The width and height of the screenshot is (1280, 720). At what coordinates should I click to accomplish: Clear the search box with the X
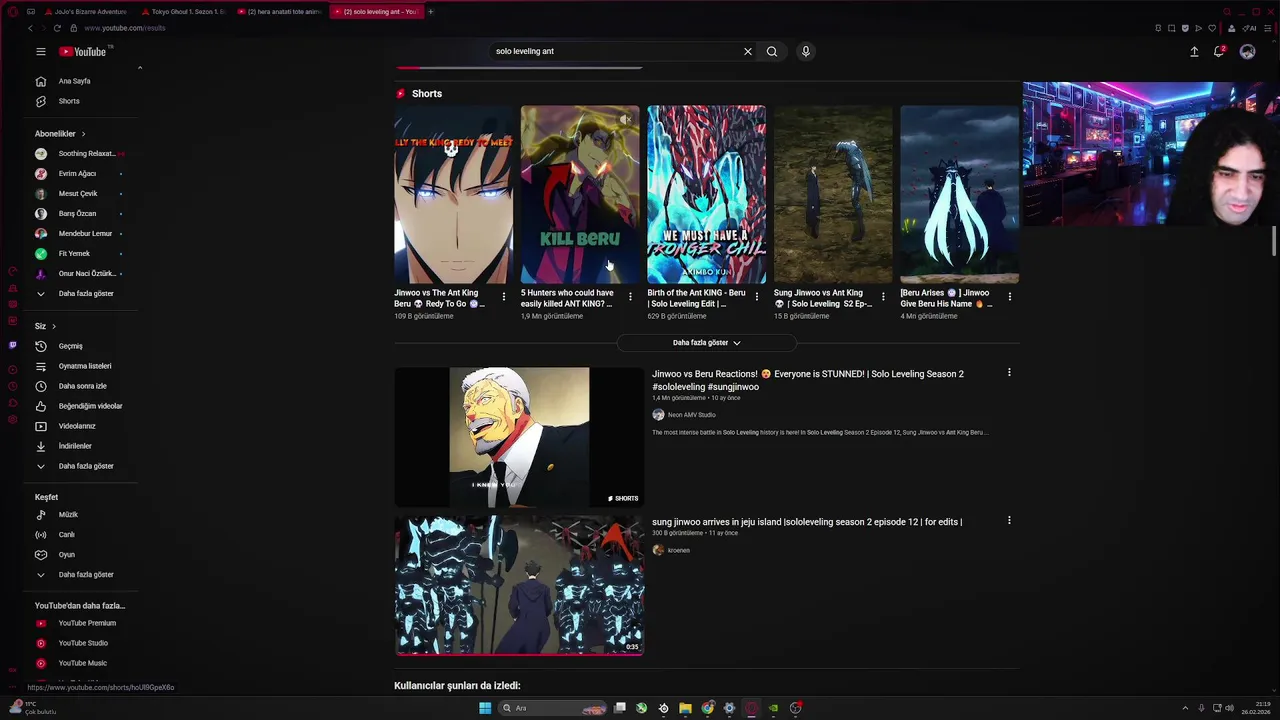[x=747, y=51]
